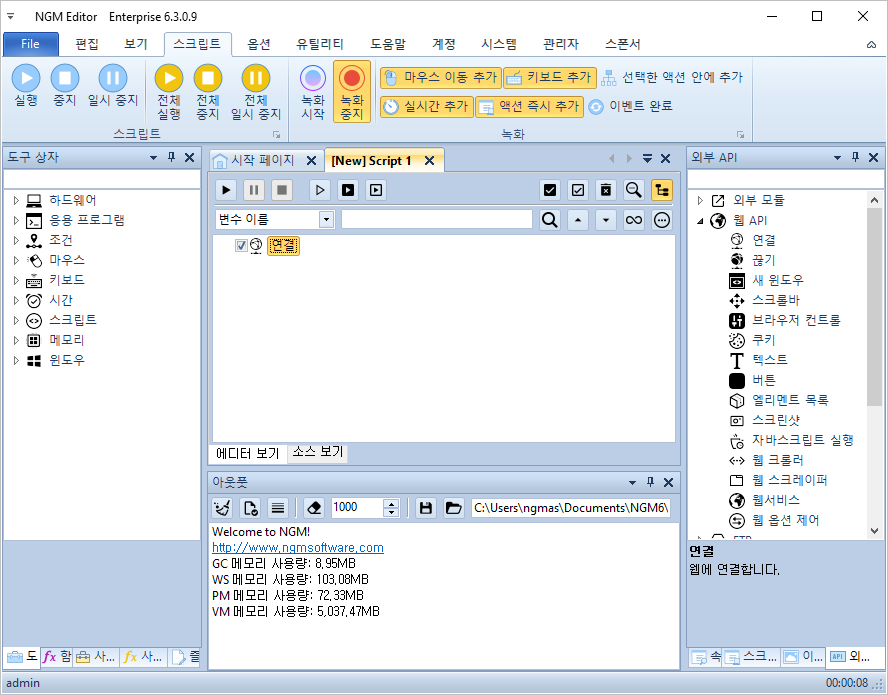Click the 실행 run script icon

coord(26,78)
